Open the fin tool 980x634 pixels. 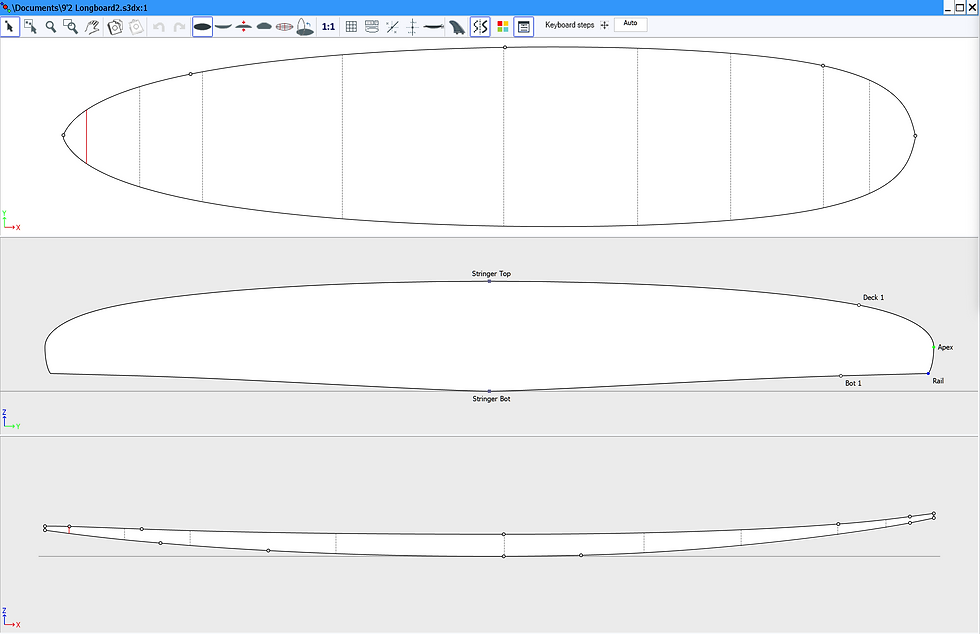[x=458, y=27]
